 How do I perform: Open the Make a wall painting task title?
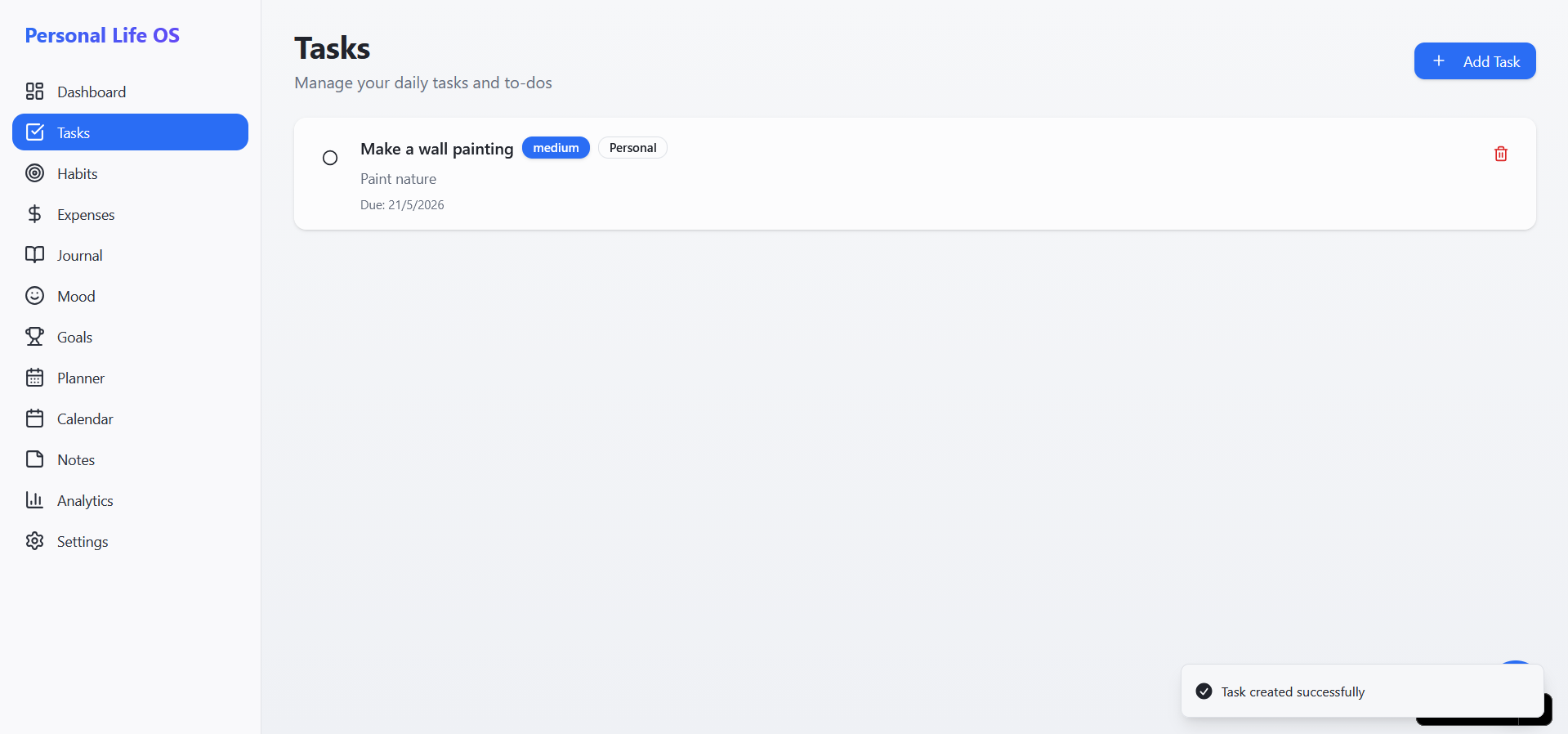[436, 149]
